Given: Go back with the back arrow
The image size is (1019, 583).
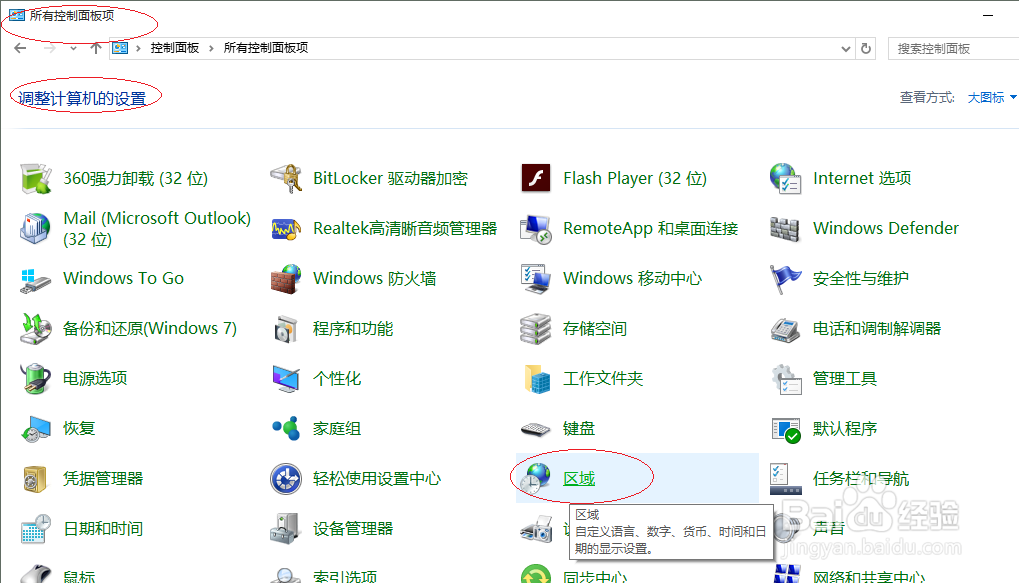Looking at the screenshot, I should coord(20,48).
